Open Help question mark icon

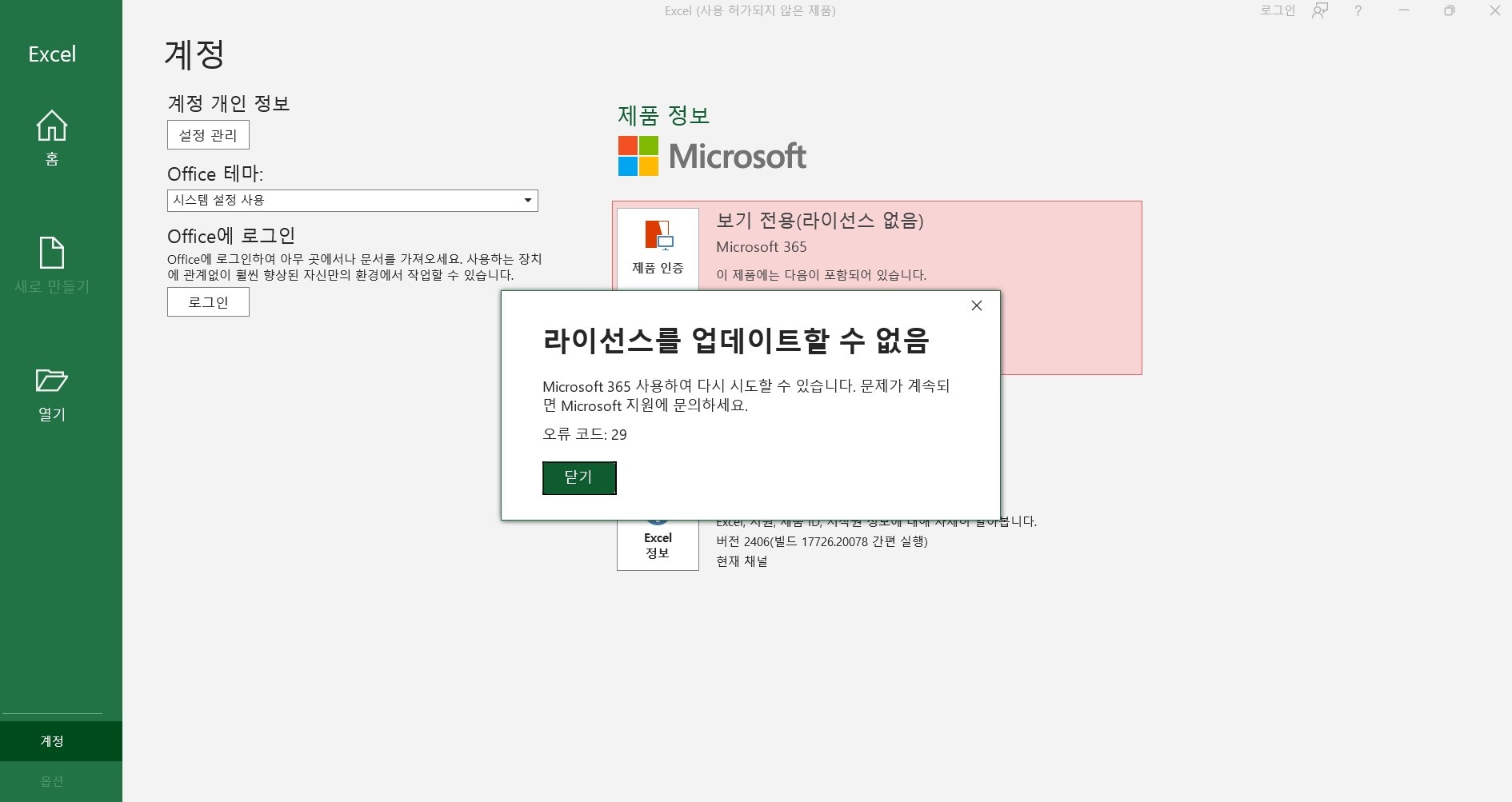coord(1358,10)
